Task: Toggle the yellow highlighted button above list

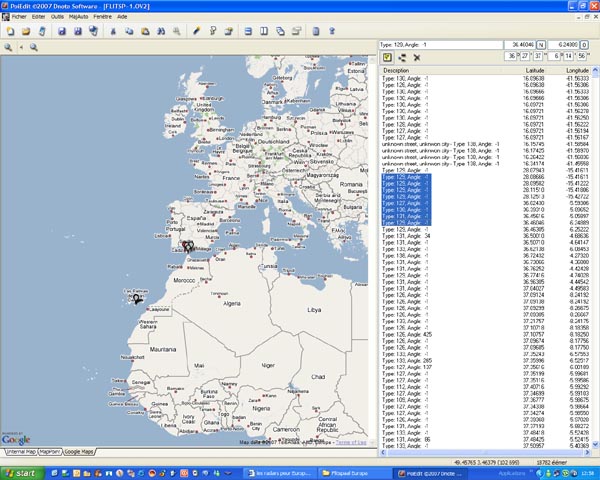Action: click(386, 58)
